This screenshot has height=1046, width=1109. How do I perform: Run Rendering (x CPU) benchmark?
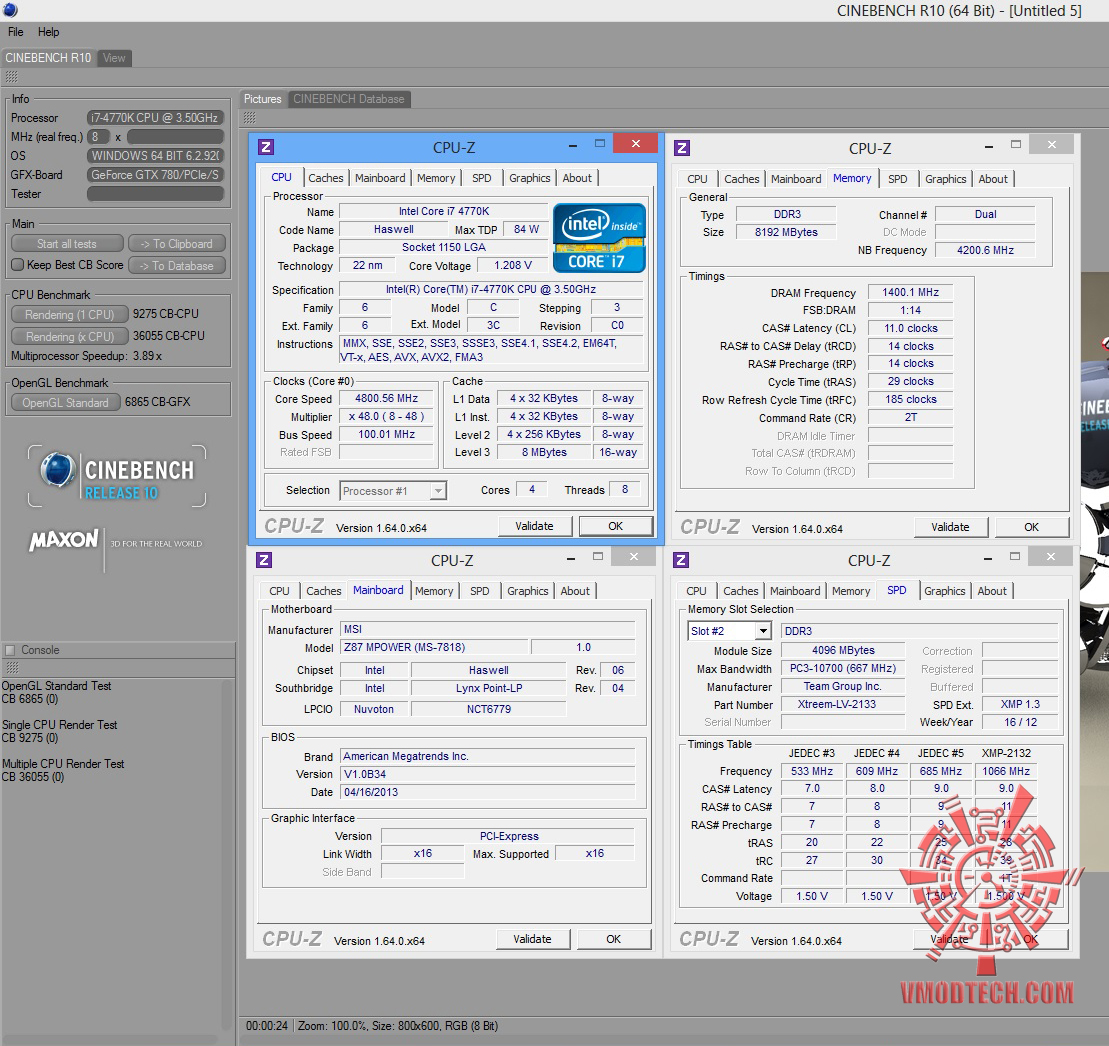point(69,337)
